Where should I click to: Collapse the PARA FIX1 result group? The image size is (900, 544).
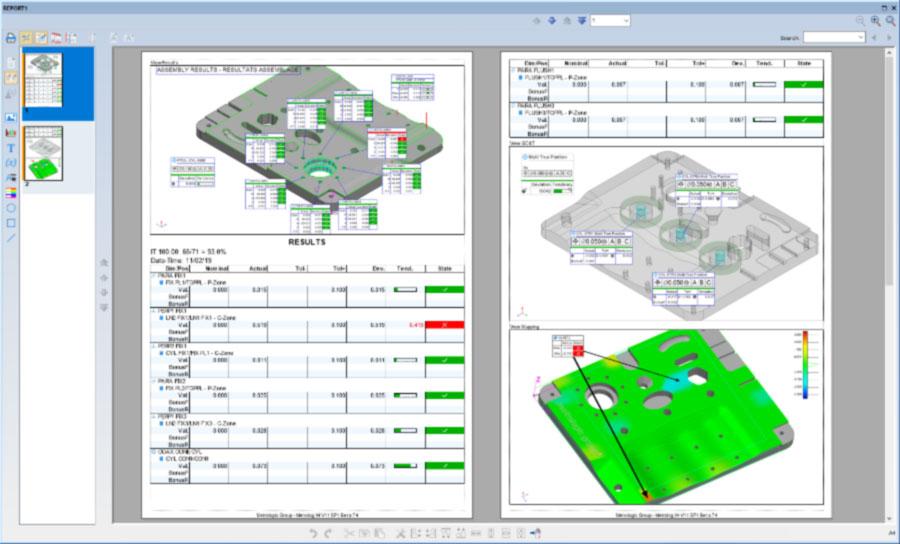tap(153, 275)
